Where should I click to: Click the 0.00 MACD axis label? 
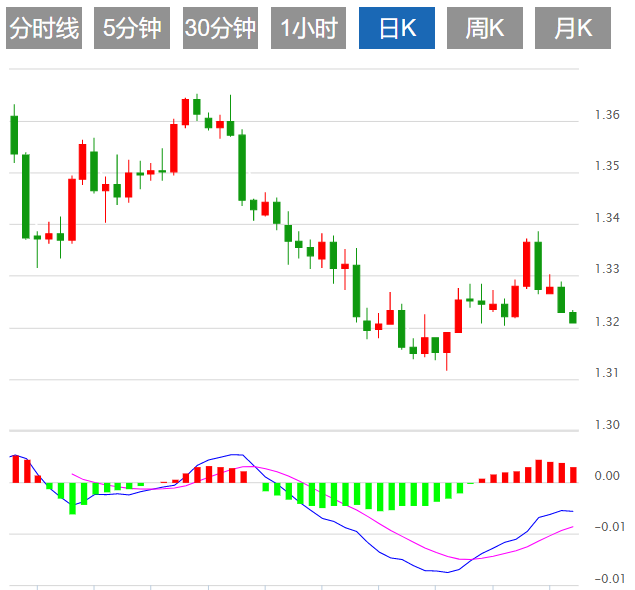[x=607, y=475]
